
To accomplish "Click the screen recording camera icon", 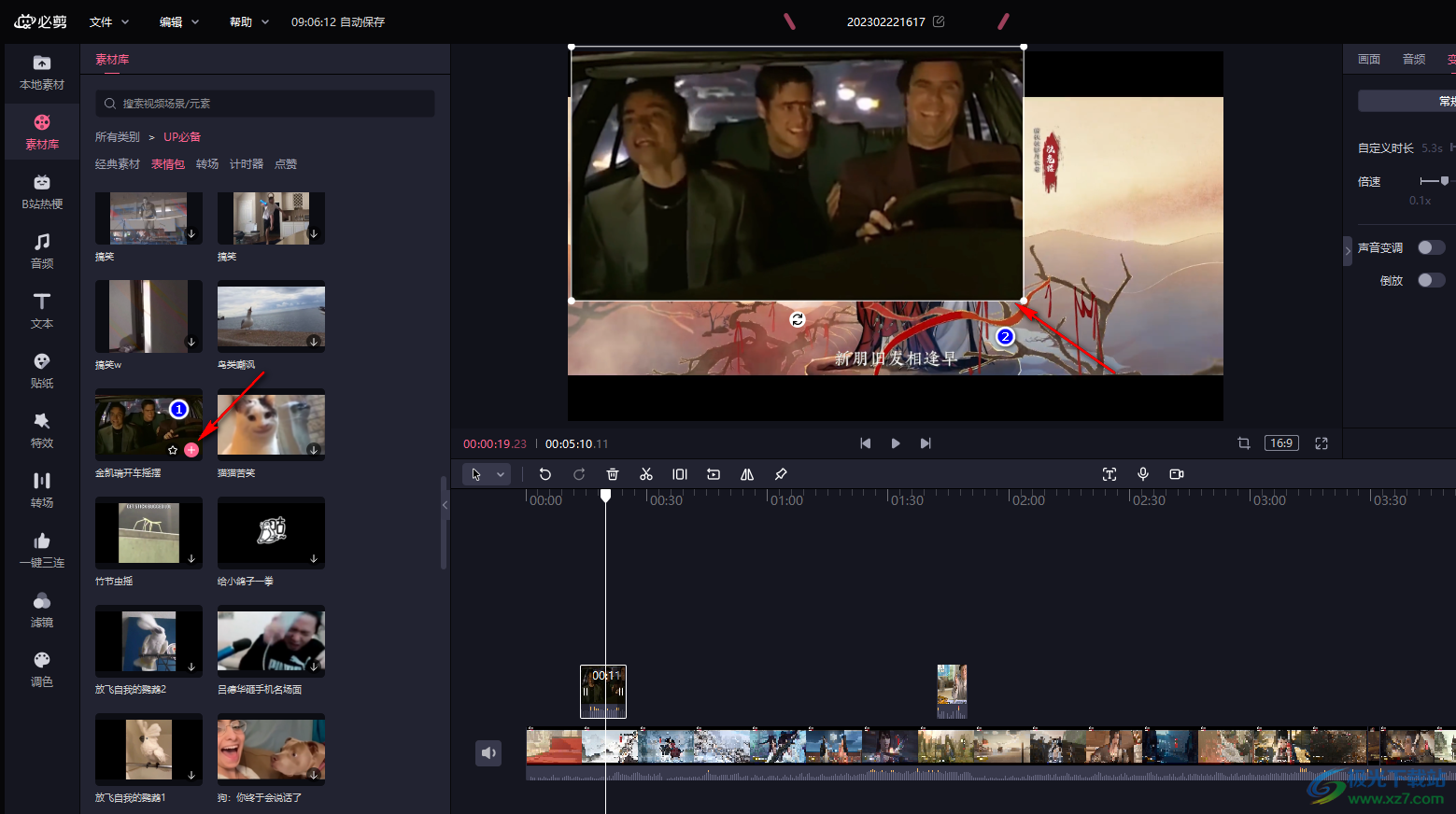I will [x=1177, y=474].
